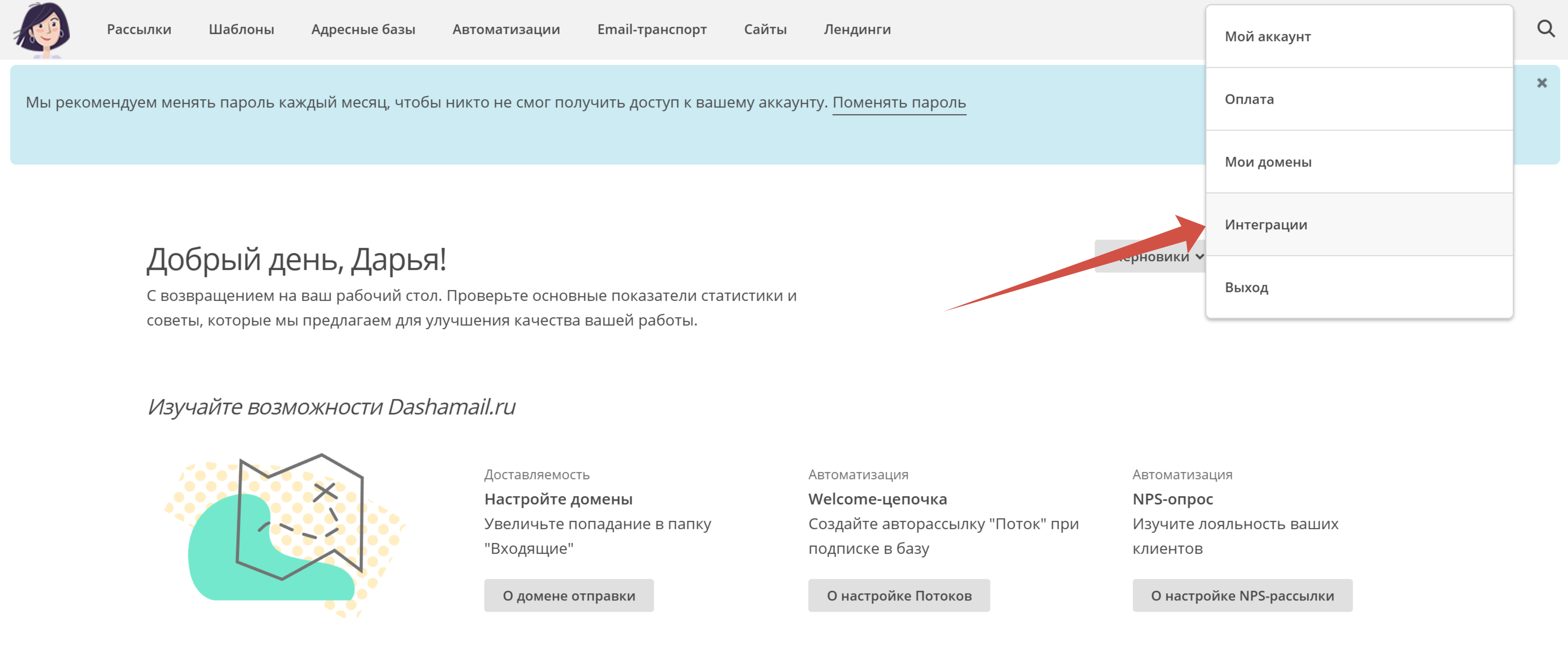This screenshot has height=656, width=1568.
Task: Go to Шаблоны section
Action: tap(241, 29)
